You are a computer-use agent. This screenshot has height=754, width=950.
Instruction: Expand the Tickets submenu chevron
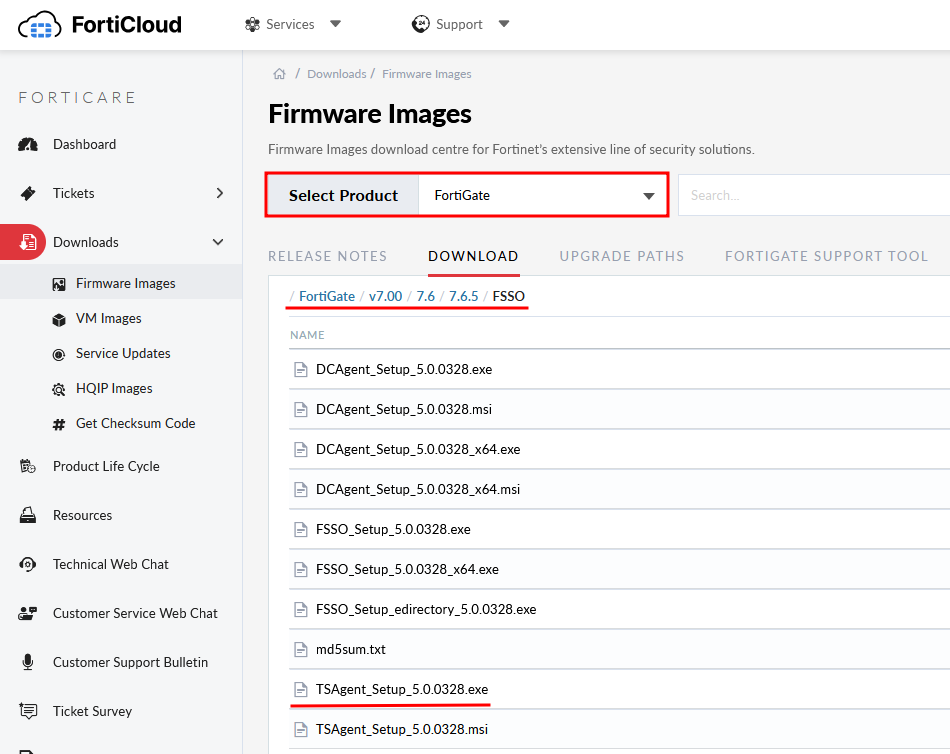click(220, 193)
